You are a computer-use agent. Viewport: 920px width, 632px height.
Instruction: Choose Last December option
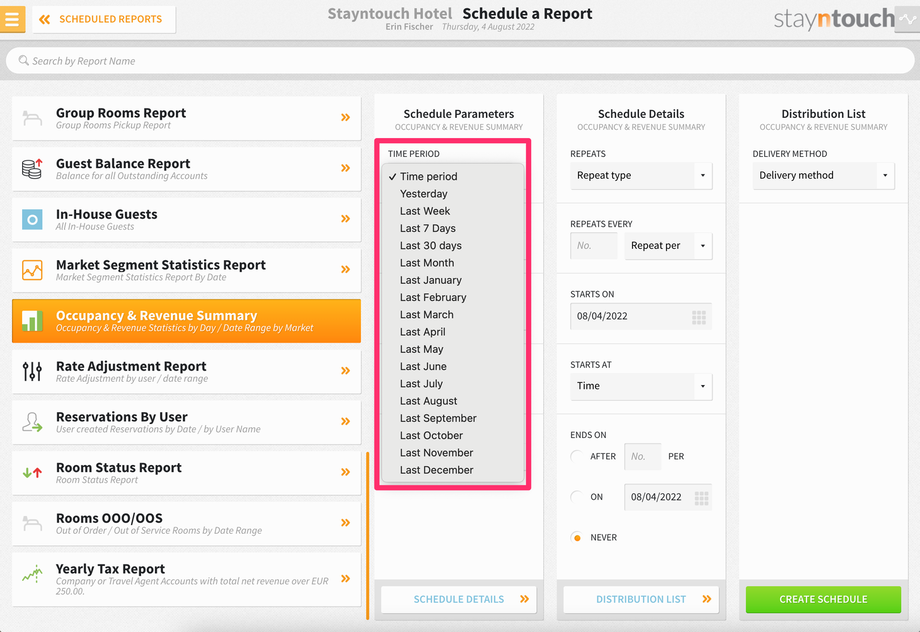point(452,470)
